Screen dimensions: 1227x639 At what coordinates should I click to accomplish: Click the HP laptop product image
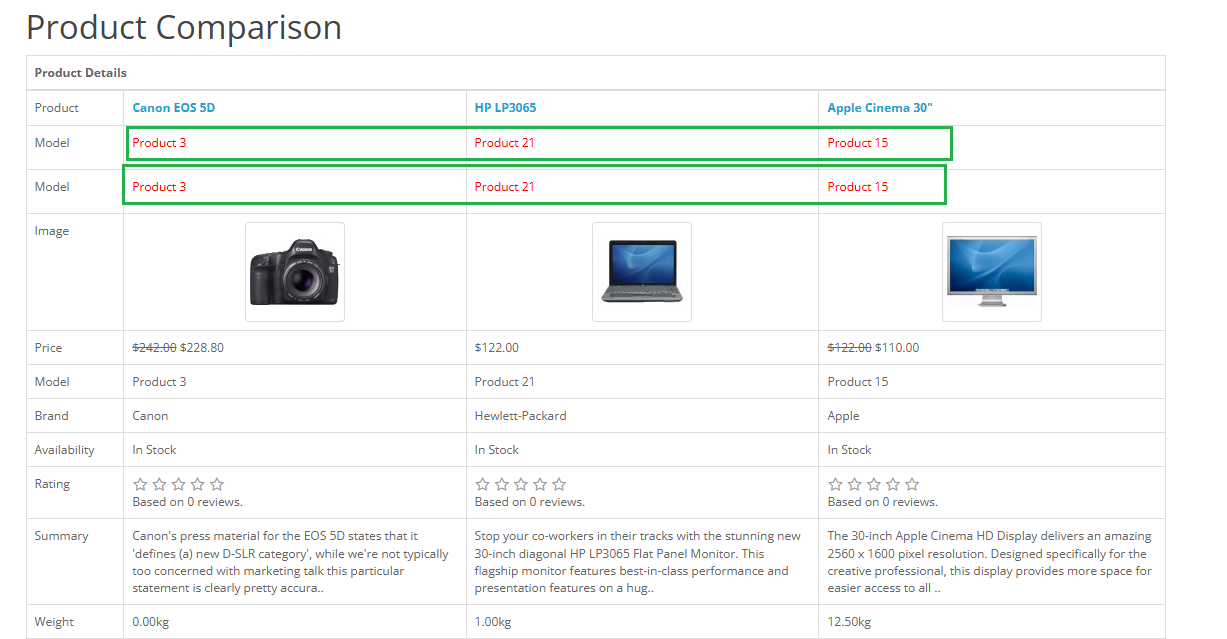click(641, 272)
